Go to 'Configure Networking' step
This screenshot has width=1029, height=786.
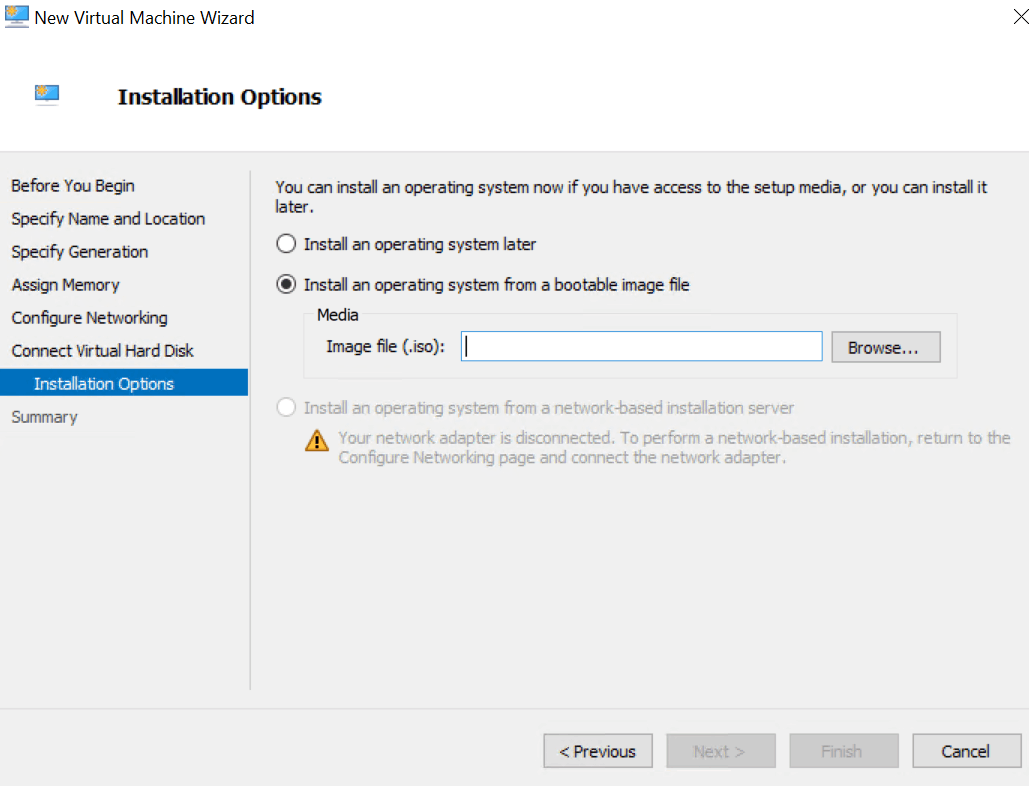(x=89, y=317)
